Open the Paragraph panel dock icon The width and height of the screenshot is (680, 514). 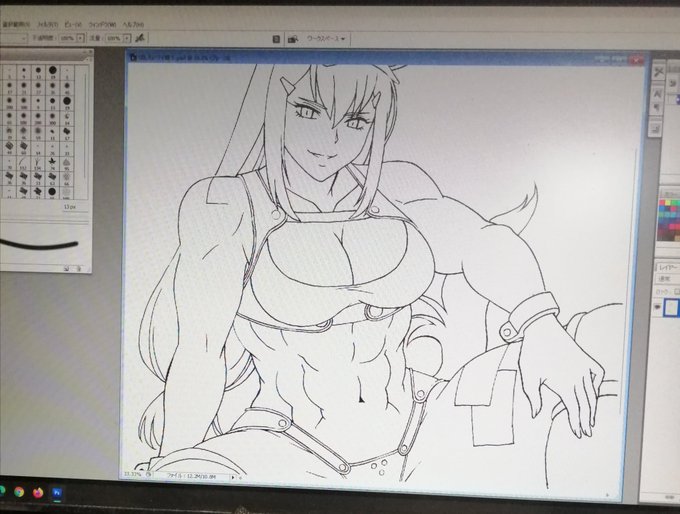coord(657,108)
